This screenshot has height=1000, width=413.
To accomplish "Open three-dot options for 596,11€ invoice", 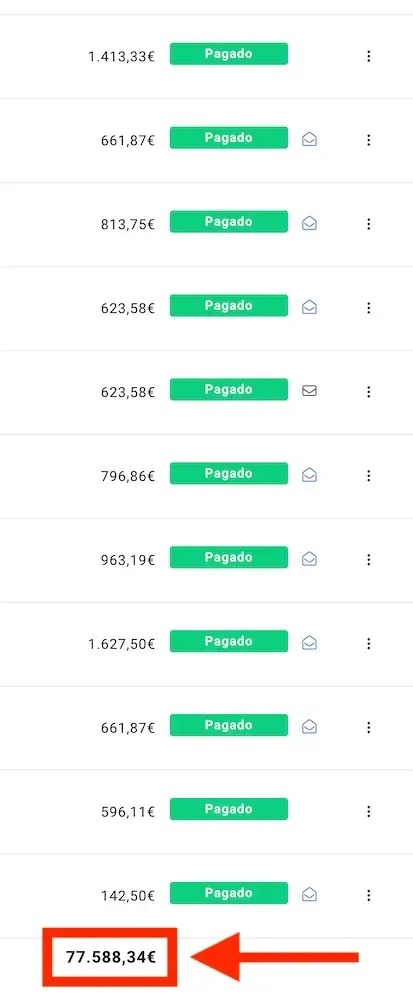I will 368,811.
